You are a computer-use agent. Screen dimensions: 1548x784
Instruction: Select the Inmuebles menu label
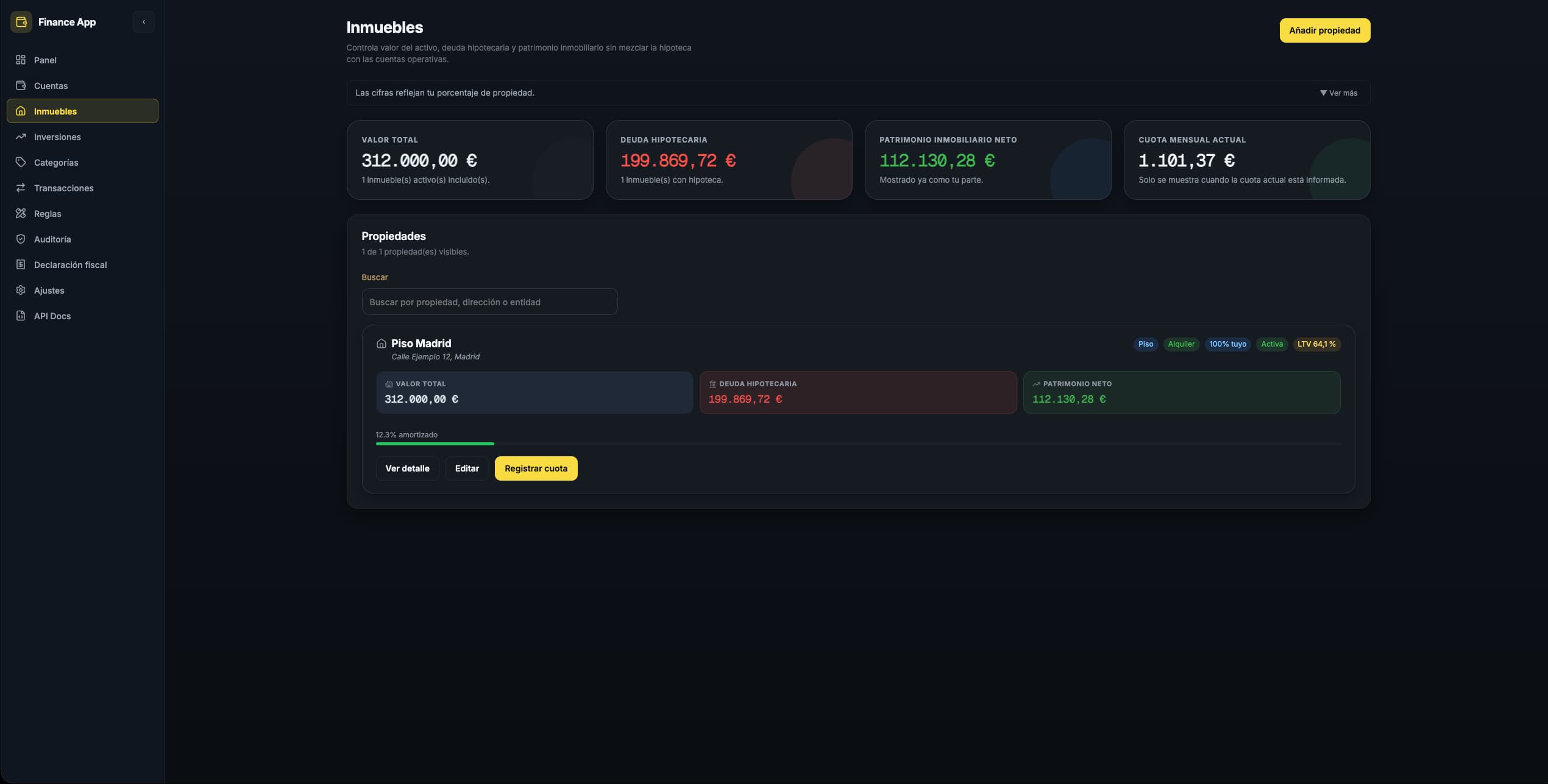(x=55, y=111)
